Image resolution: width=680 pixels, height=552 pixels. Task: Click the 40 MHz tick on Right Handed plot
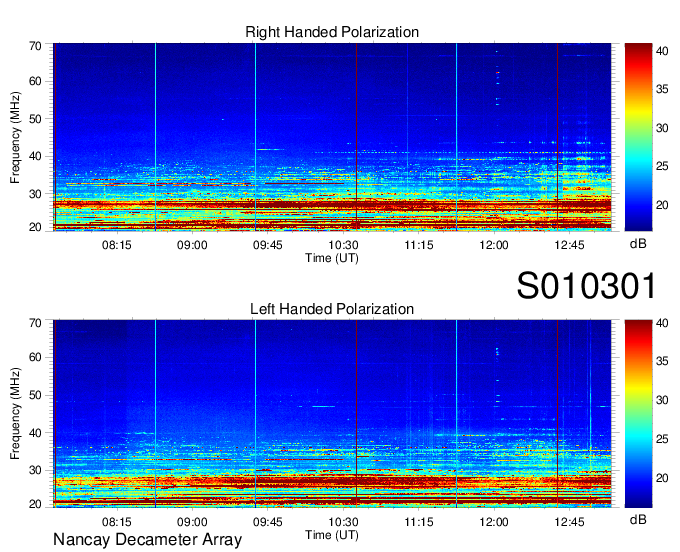[35, 157]
